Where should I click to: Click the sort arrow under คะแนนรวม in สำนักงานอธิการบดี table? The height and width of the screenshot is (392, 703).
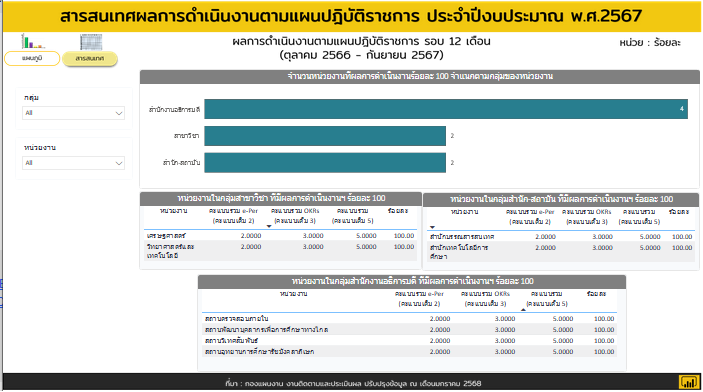pos(523,309)
